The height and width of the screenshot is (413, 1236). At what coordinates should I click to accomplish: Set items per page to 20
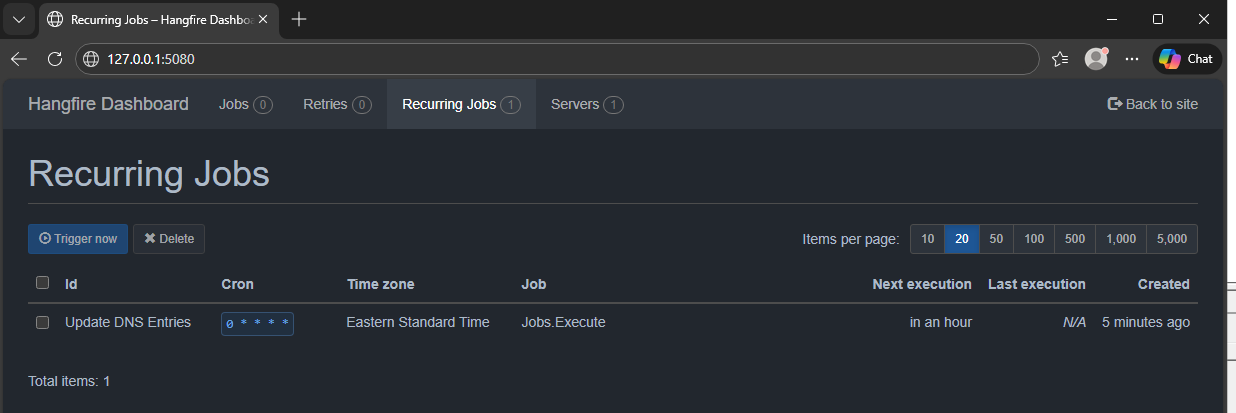962,239
